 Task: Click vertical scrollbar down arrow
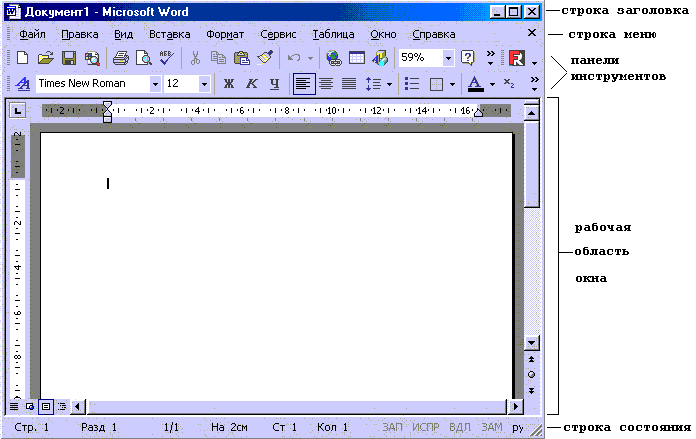pos(531,343)
